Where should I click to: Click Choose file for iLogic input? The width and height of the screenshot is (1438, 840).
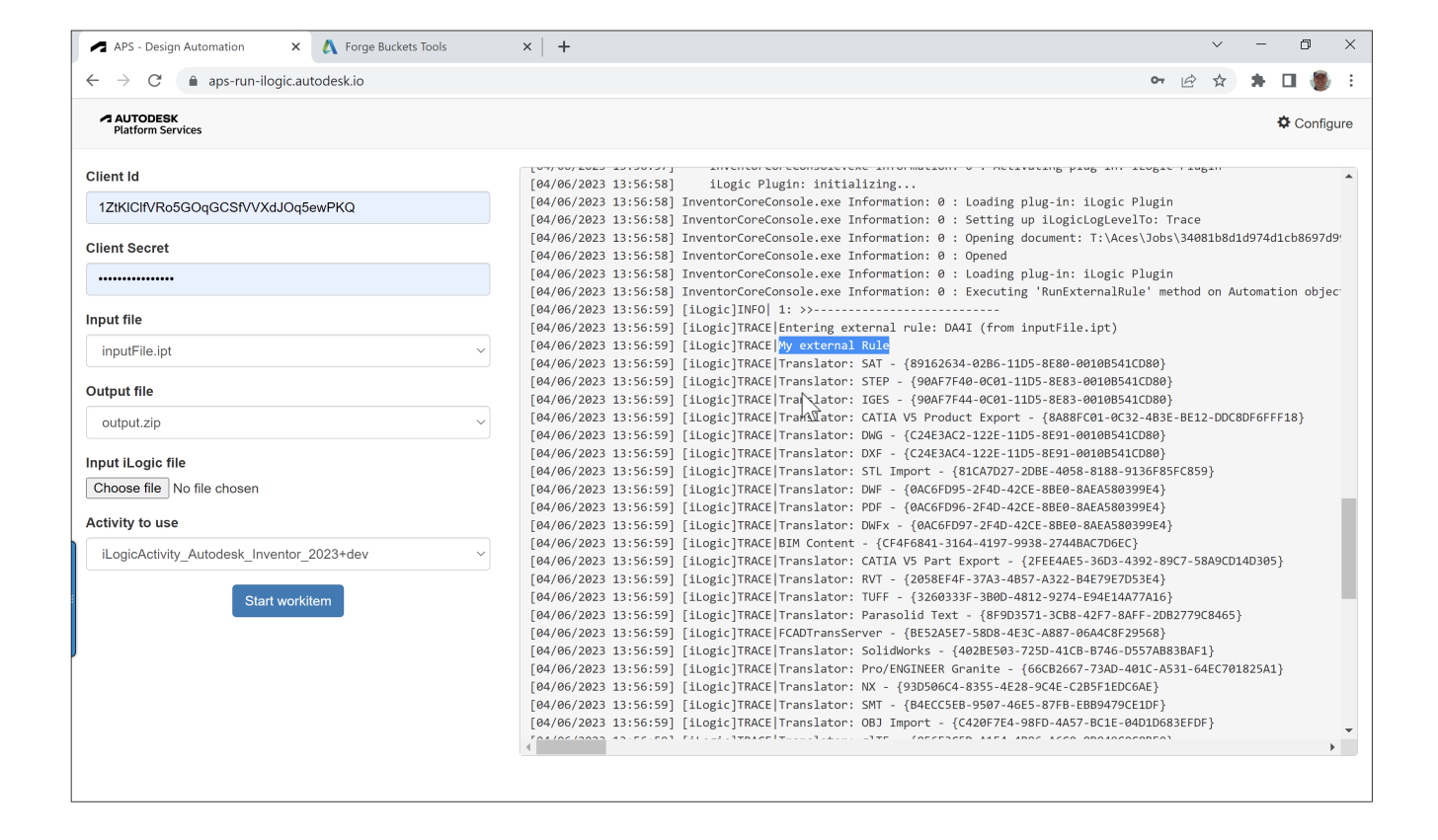127,489
